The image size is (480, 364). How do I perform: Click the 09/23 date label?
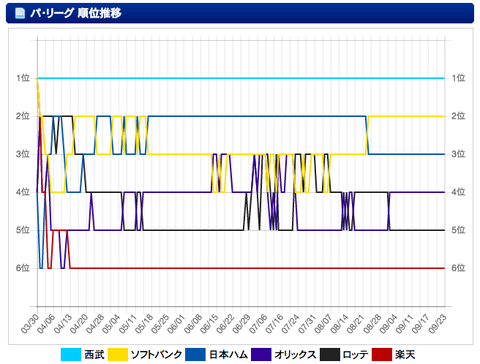pos(438,323)
